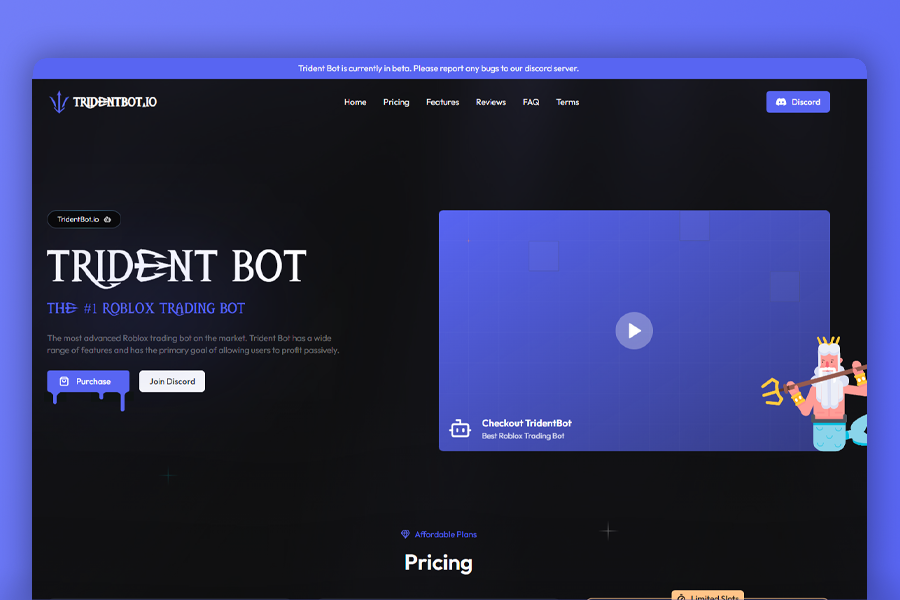Screen dimensions: 900x600
Task: Click the robot icon beside Checkout TridentBot
Action: [x=460, y=429]
